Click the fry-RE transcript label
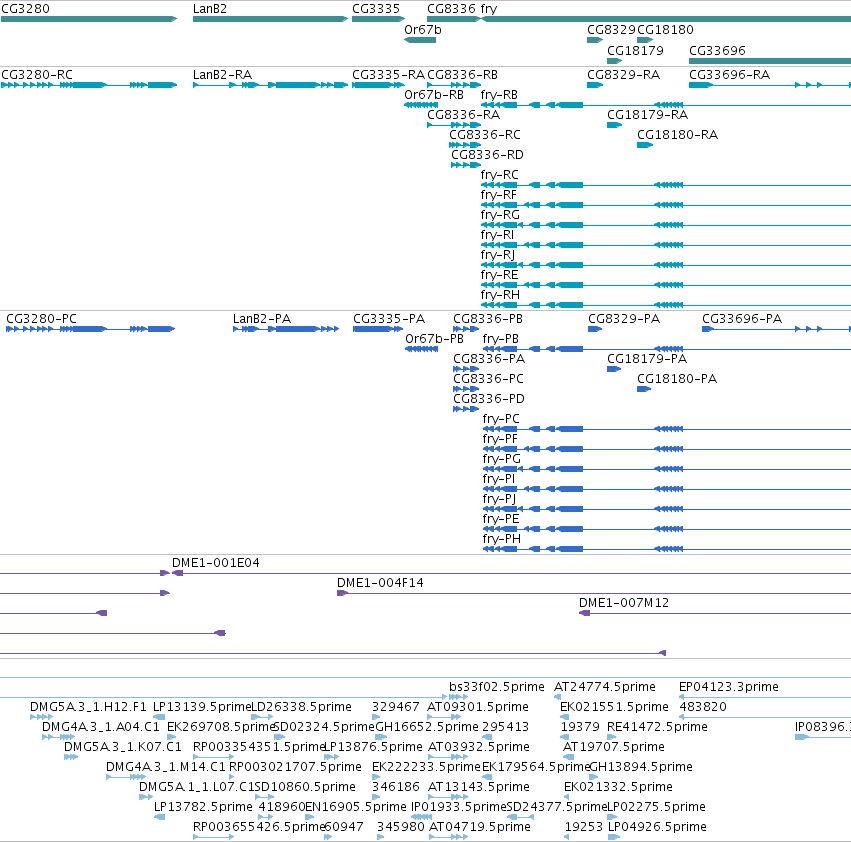Image resolution: width=851 pixels, height=842 pixels. tap(499, 275)
